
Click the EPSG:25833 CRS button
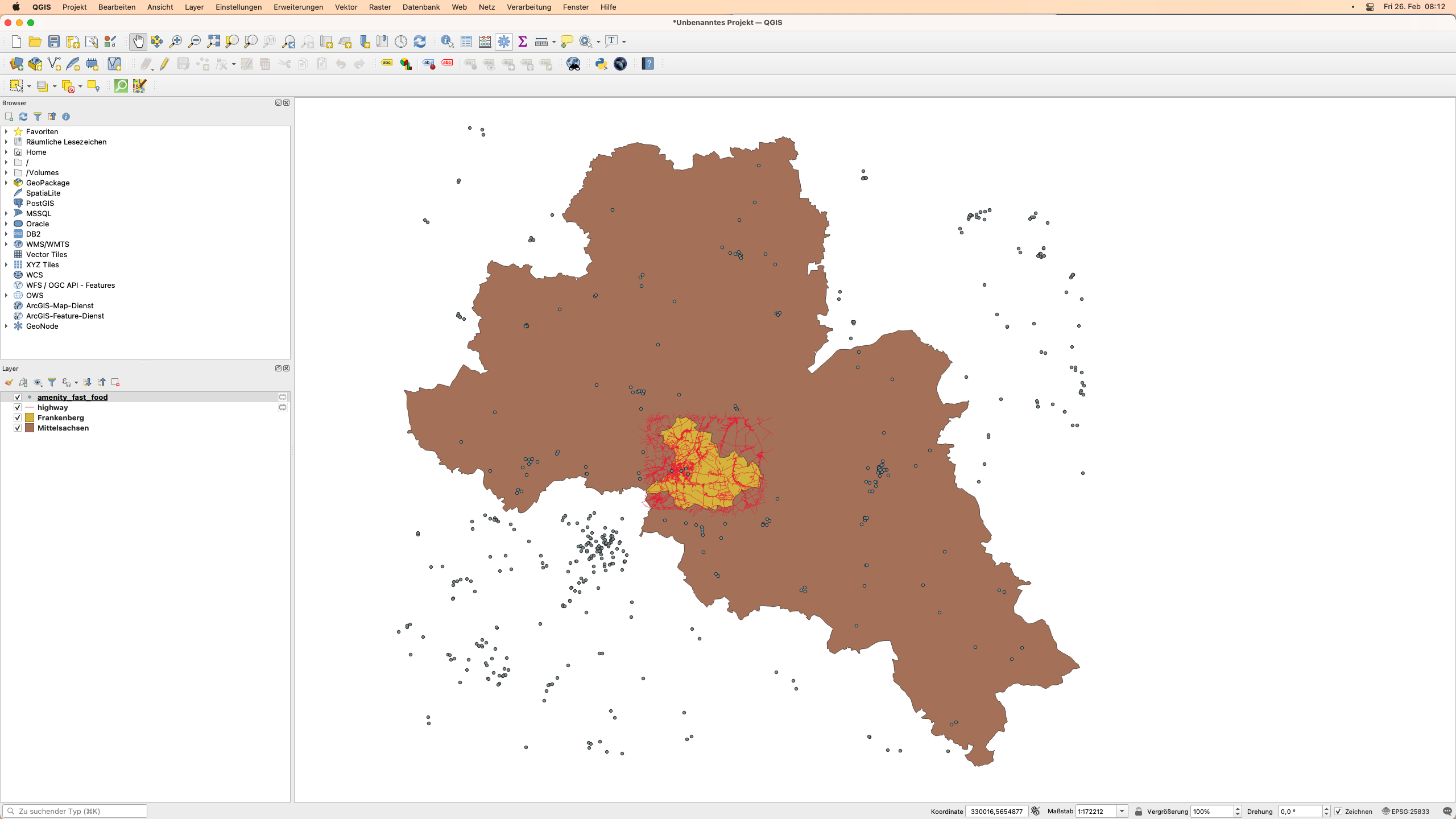(1405, 812)
